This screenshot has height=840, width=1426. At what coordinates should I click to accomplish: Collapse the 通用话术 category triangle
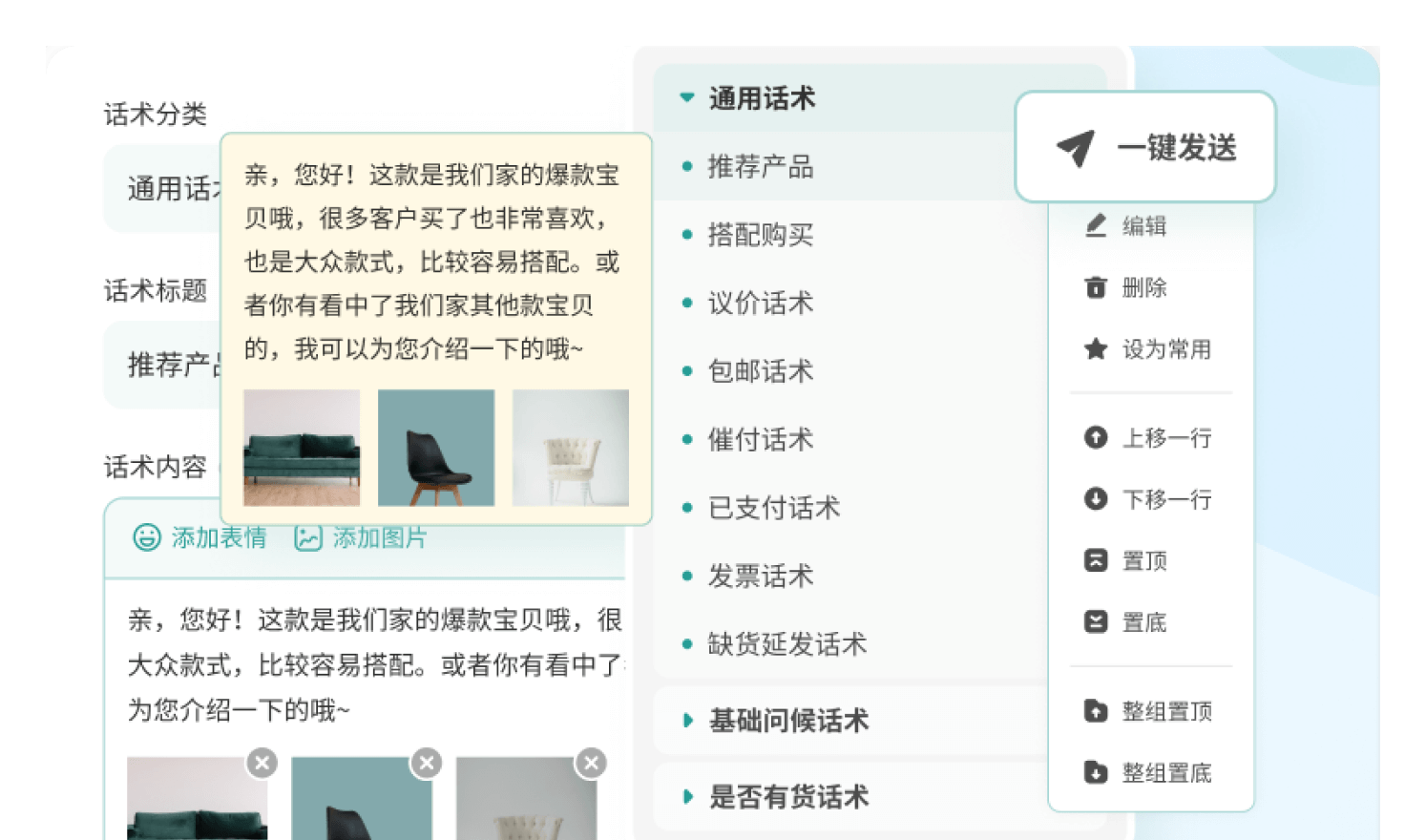pos(684,97)
